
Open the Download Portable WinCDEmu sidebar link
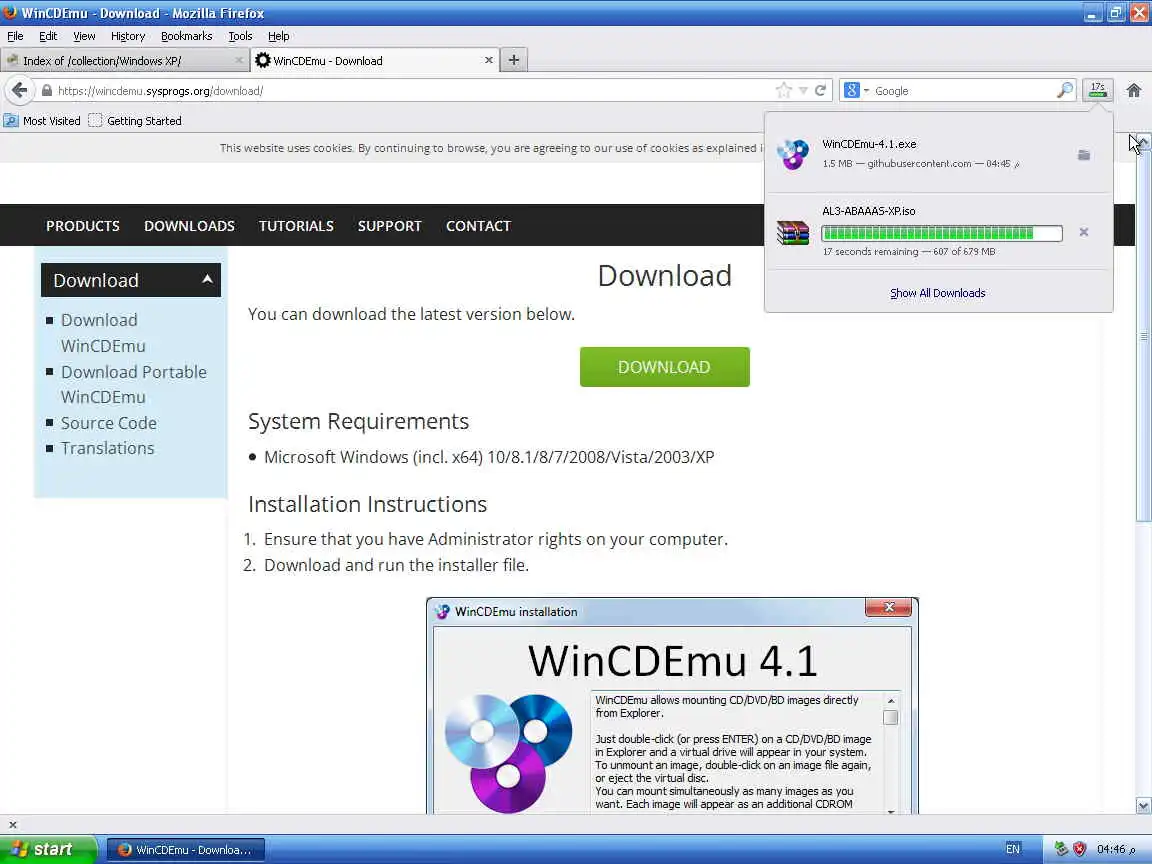click(x=134, y=384)
